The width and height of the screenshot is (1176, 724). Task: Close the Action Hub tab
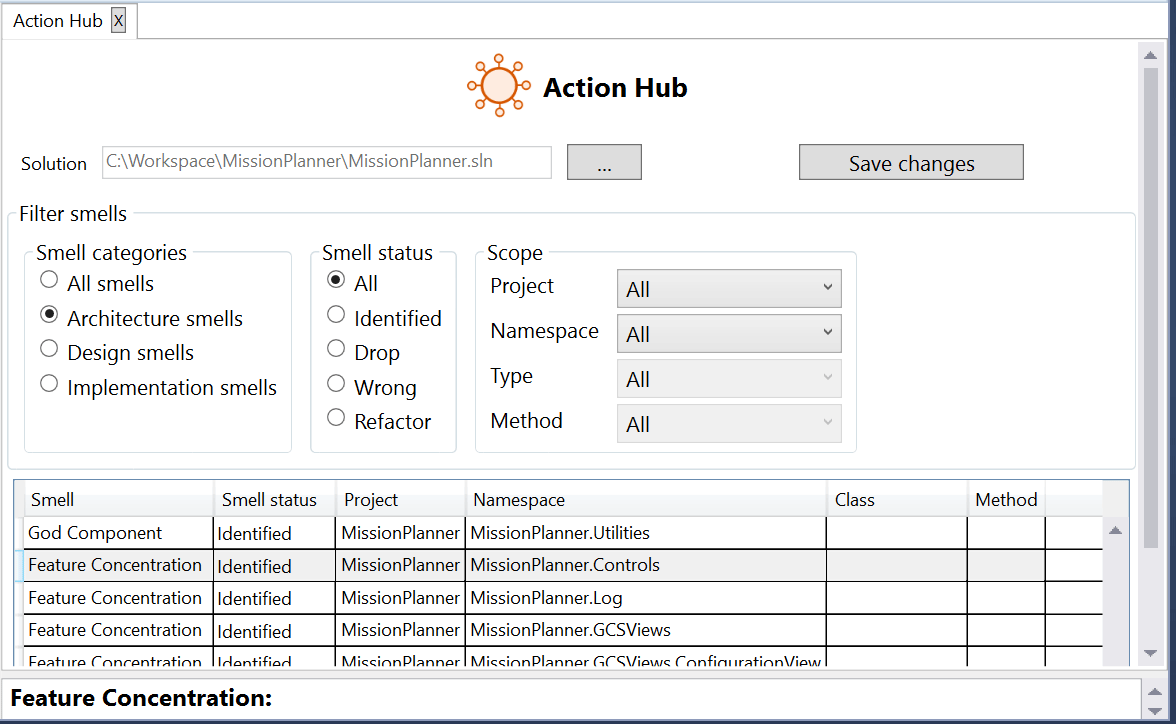tap(118, 21)
